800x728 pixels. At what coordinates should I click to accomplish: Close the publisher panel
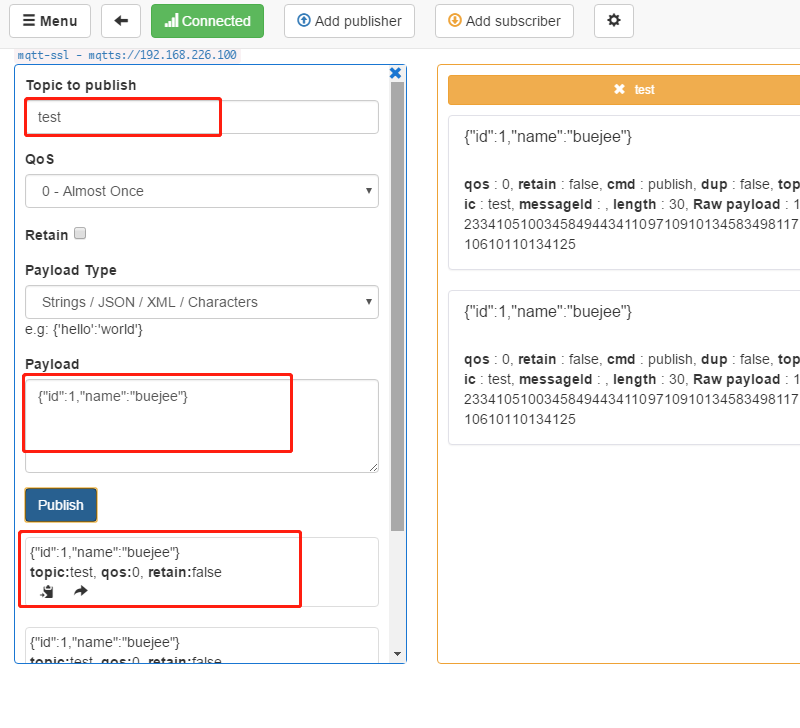point(395,72)
